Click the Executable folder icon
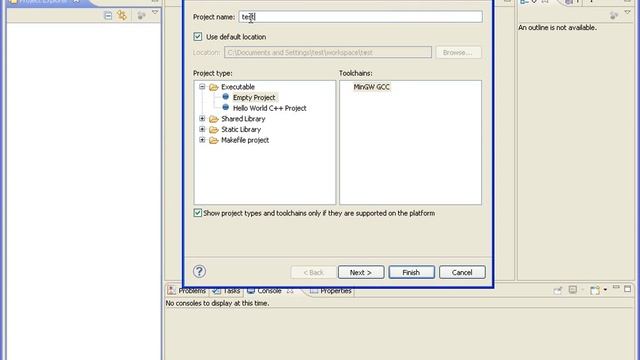The height and width of the screenshot is (360, 640). (213, 87)
